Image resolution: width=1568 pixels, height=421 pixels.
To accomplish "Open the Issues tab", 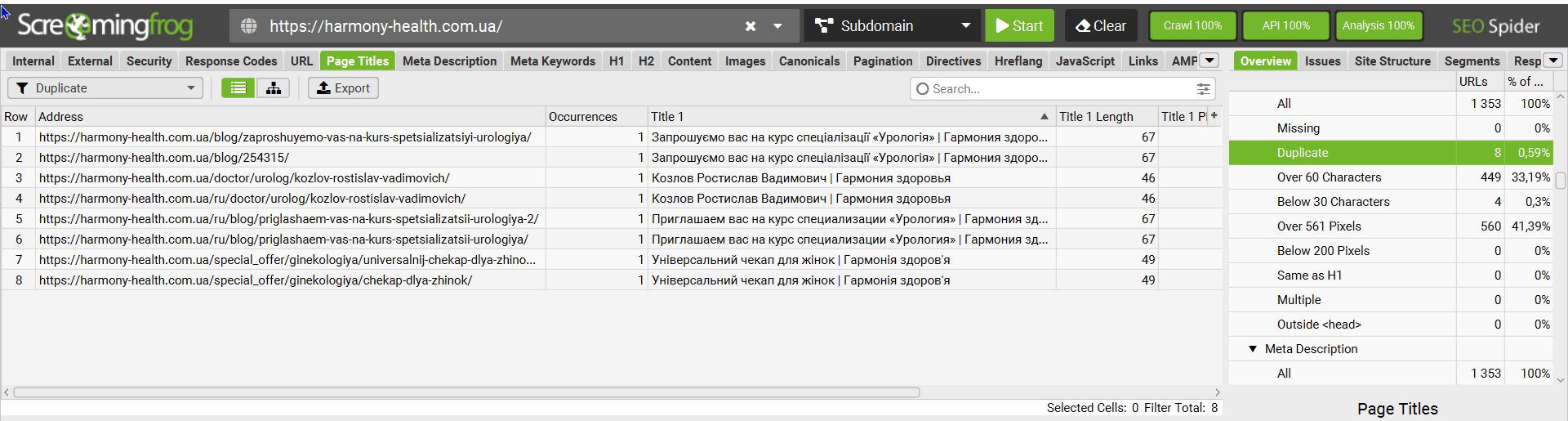I will [1322, 61].
